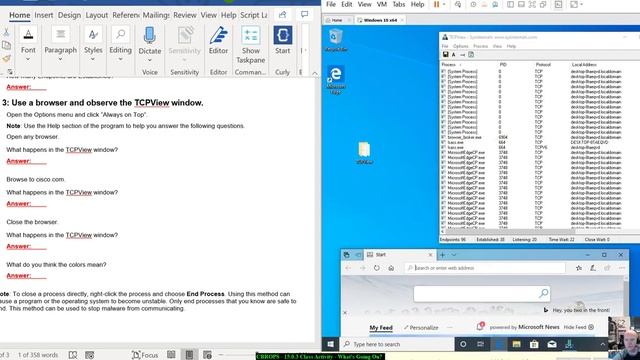
Task: Click the Dictate microphone icon
Action: point(150,36)
